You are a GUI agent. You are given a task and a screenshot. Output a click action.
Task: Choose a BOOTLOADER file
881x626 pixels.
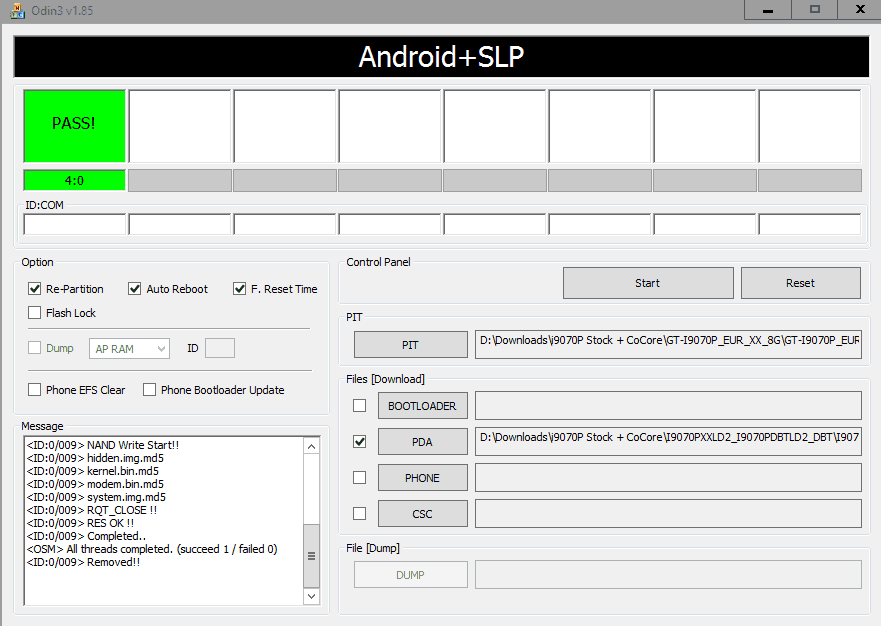(423, 406)
